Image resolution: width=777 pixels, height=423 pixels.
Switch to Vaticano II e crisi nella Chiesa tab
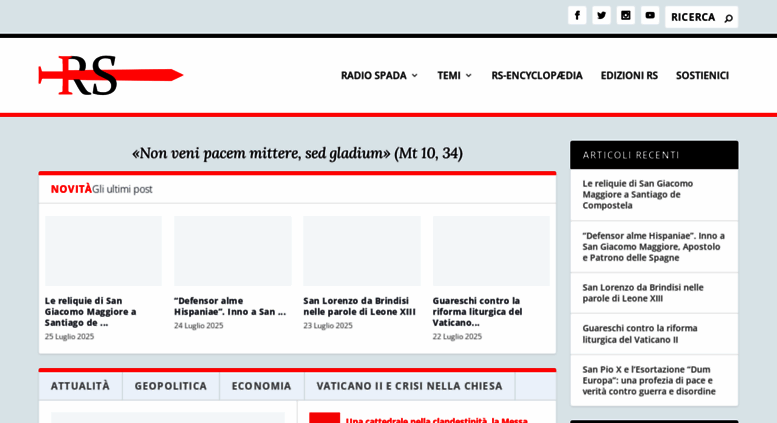[409, 386]
